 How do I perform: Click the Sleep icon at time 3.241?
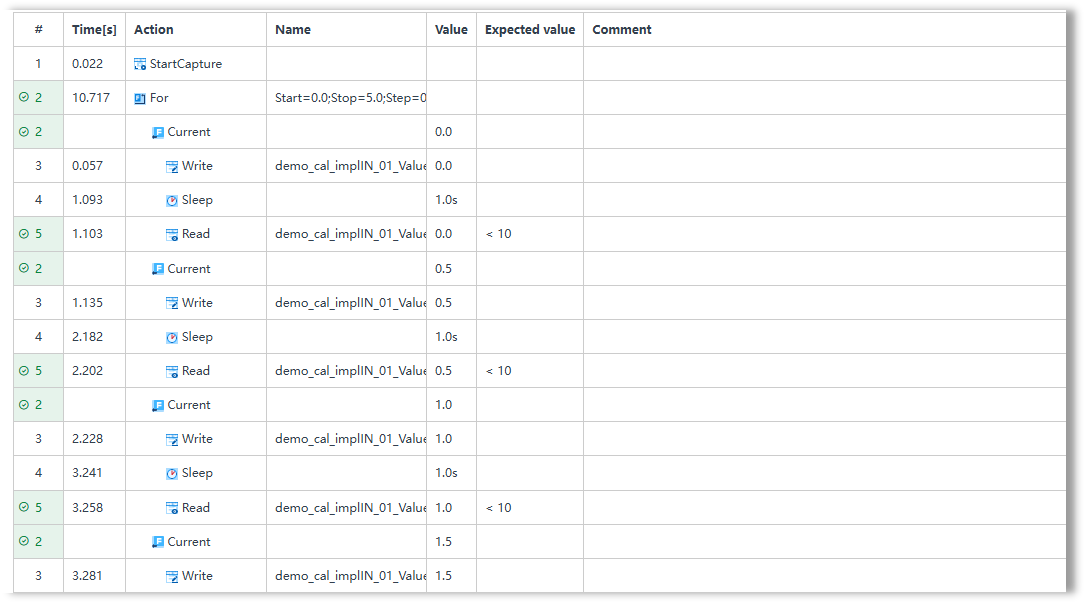(172, 473)
